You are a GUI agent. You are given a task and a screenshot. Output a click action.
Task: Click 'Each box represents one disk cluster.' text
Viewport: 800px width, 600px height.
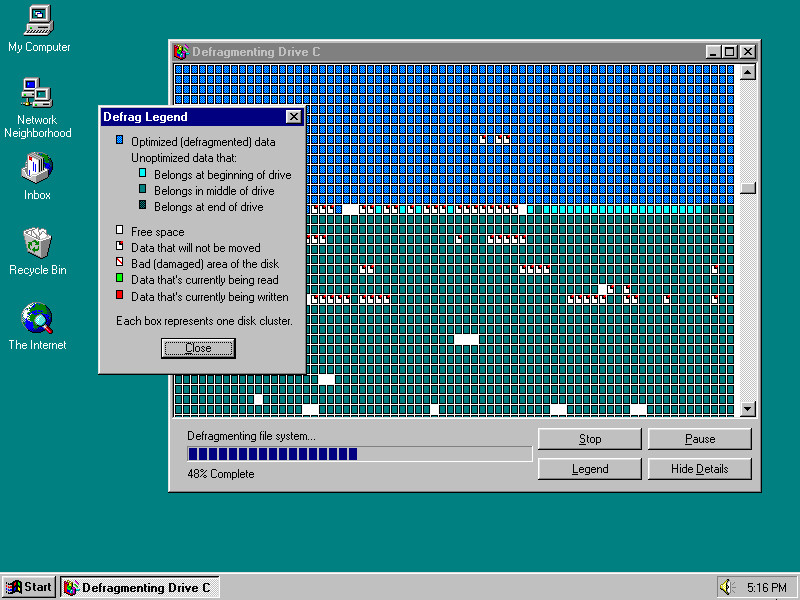204,321
